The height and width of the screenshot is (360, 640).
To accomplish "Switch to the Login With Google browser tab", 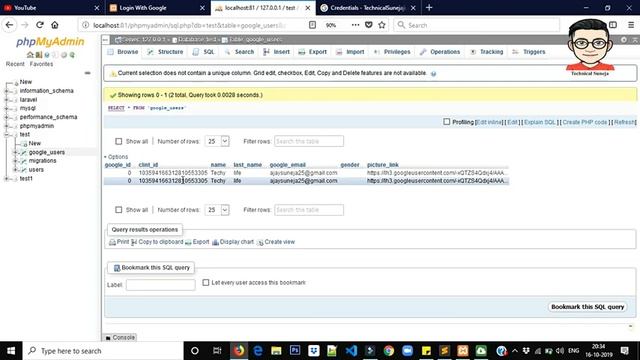I will (157, 8).
